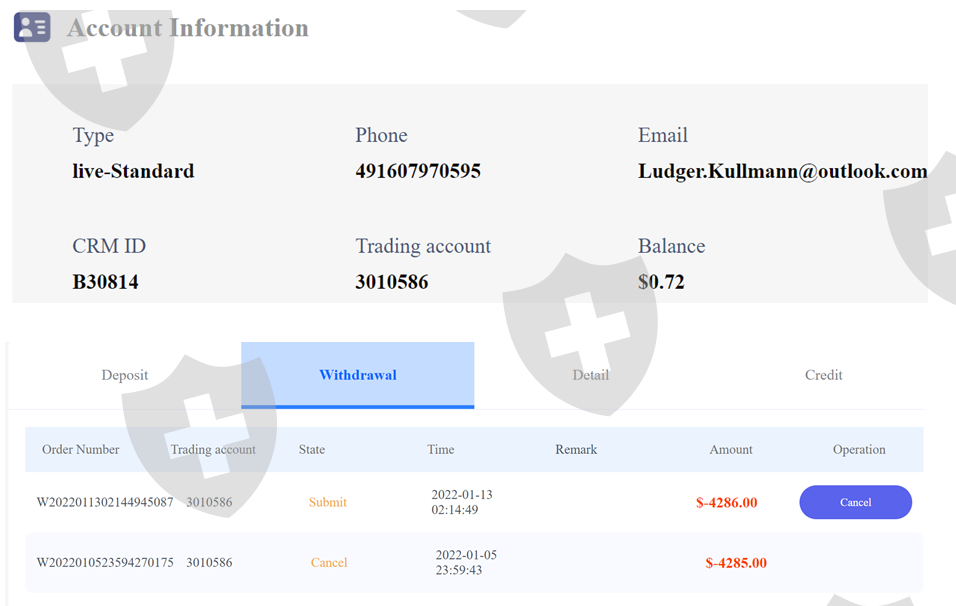Click the Time column header

coord(440,449)
